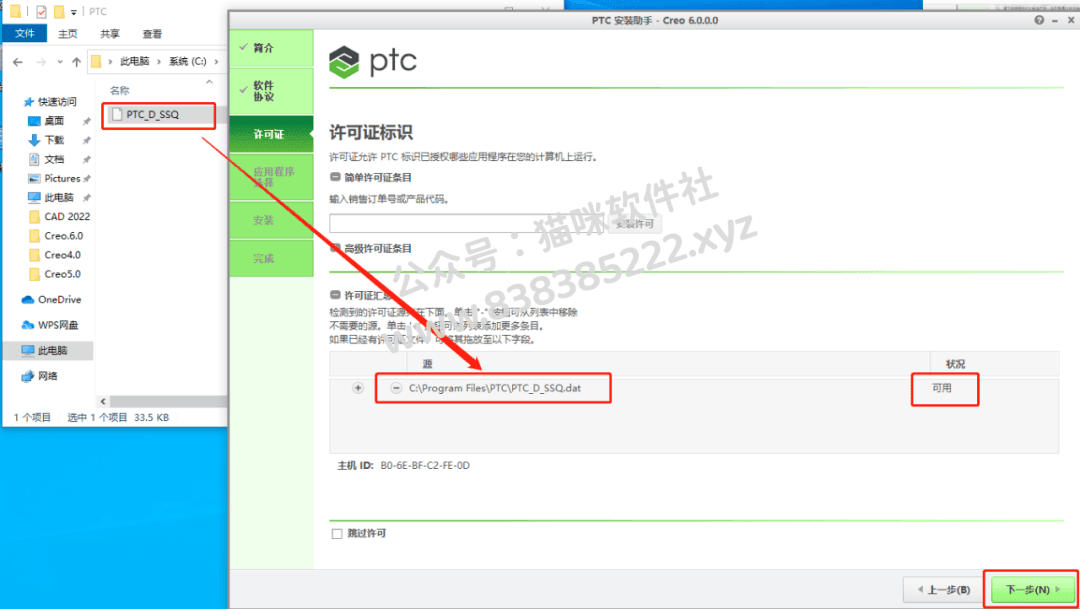The image size is (1080, 609).
Task: Click the 状况 column header
Action: 955,364
